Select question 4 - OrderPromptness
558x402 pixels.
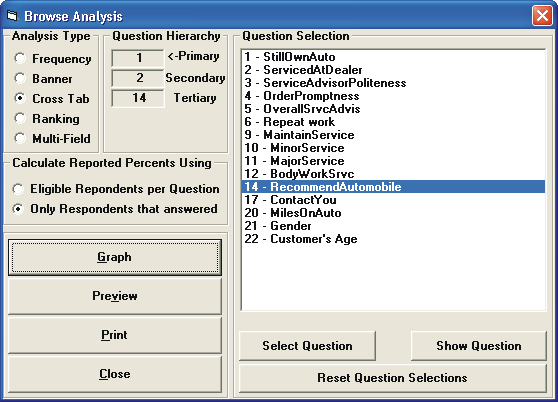point(393,96)
